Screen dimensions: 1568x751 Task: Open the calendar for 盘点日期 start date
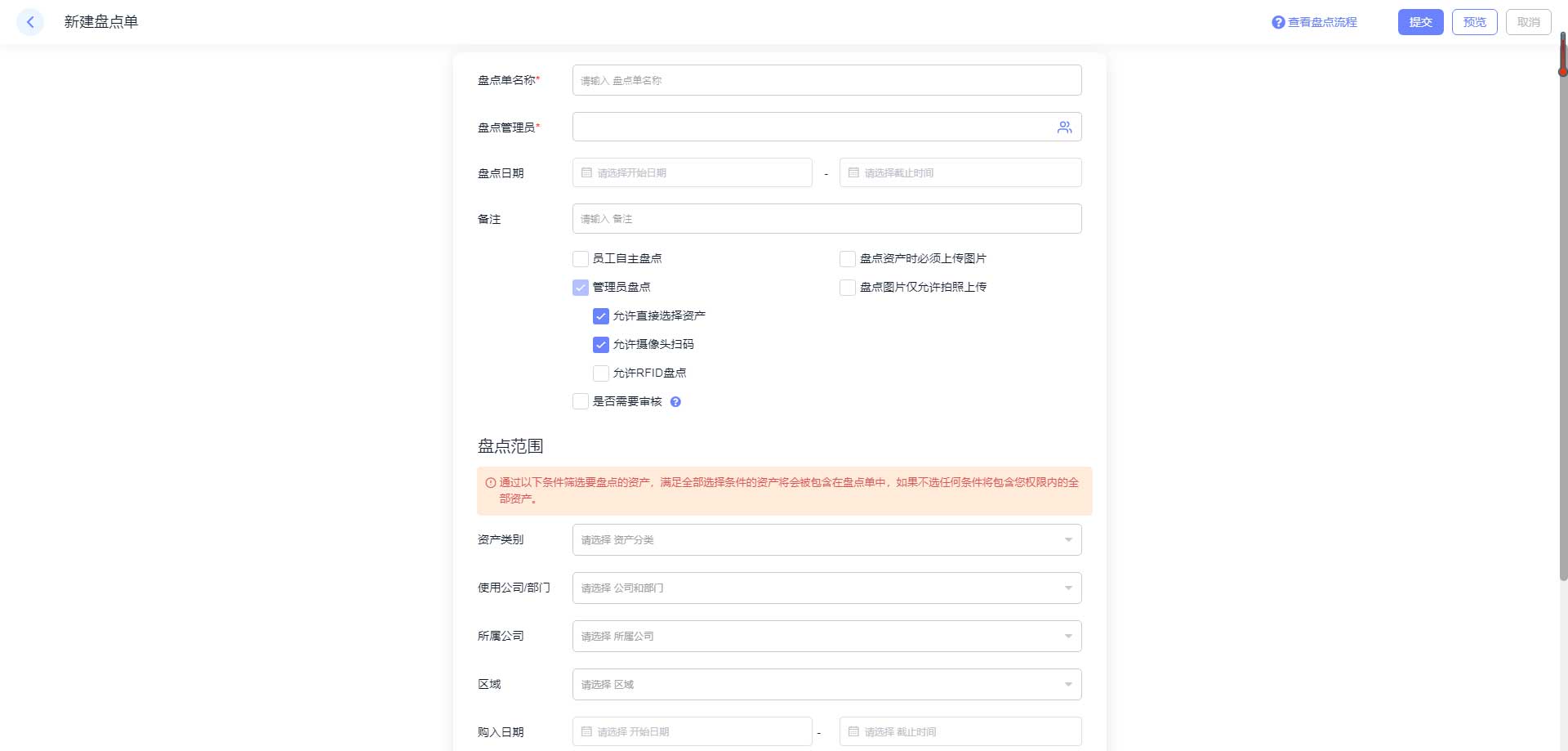(x=586, y=172)
